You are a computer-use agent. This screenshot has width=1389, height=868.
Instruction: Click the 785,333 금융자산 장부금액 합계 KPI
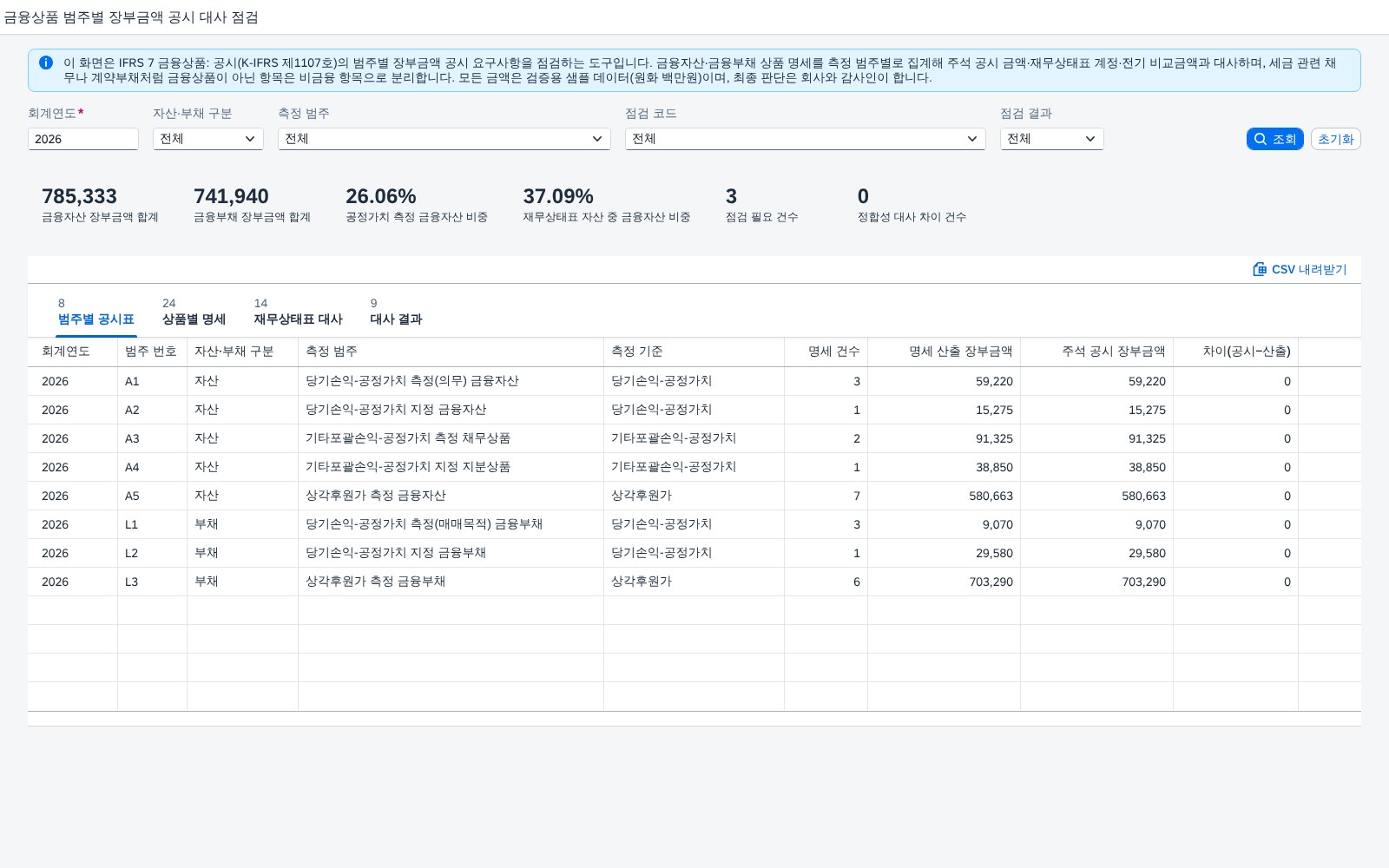click(x=100, y=205)
